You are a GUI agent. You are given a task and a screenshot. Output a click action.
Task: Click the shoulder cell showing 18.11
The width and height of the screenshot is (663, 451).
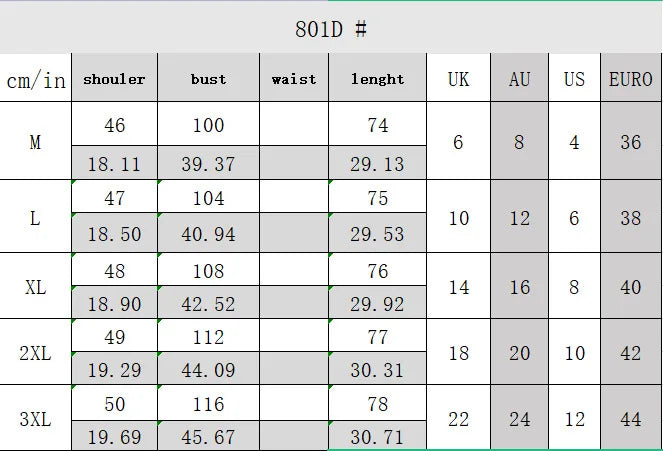[114, 164]
